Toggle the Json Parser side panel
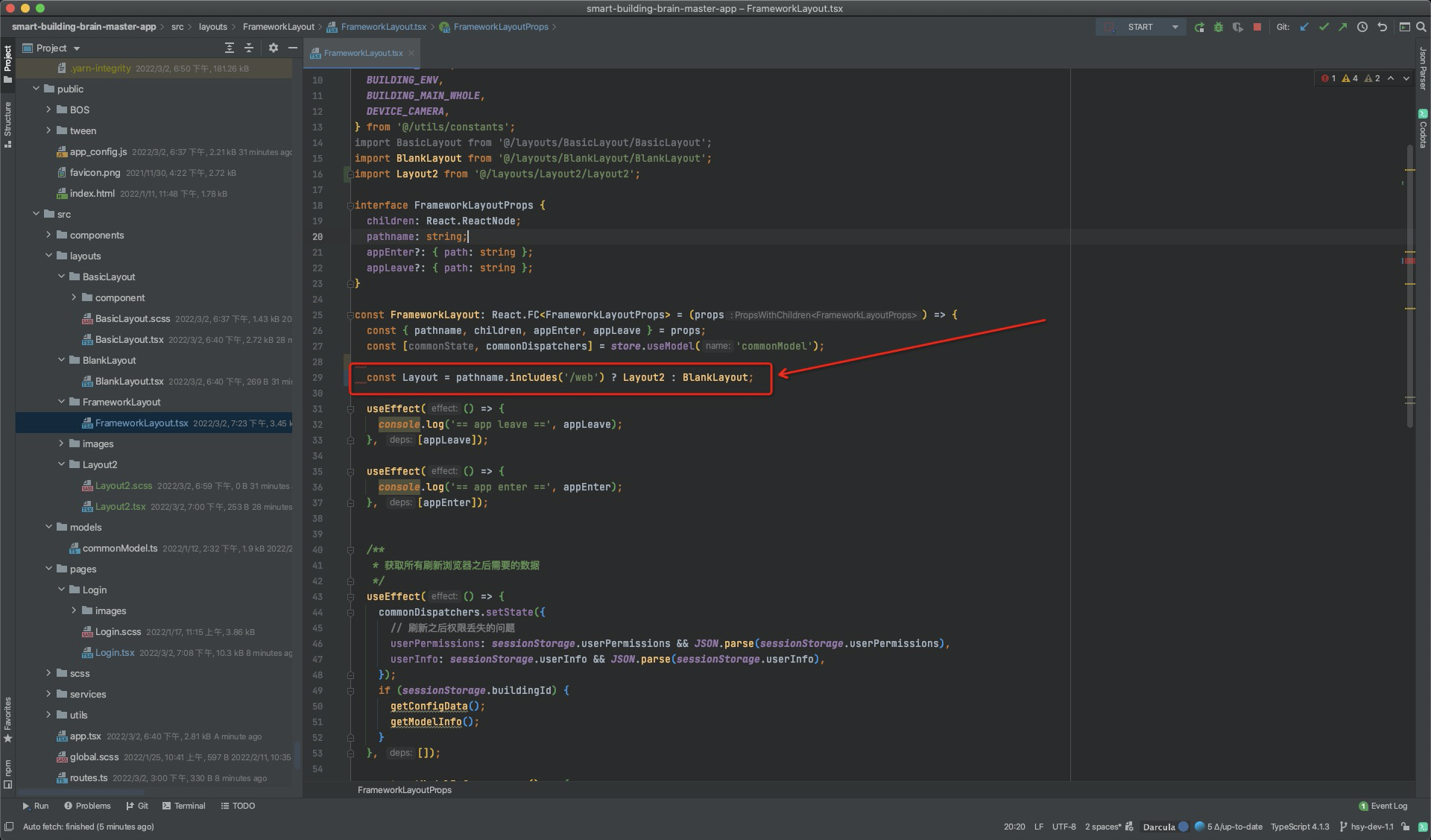 click(1422, 67)
